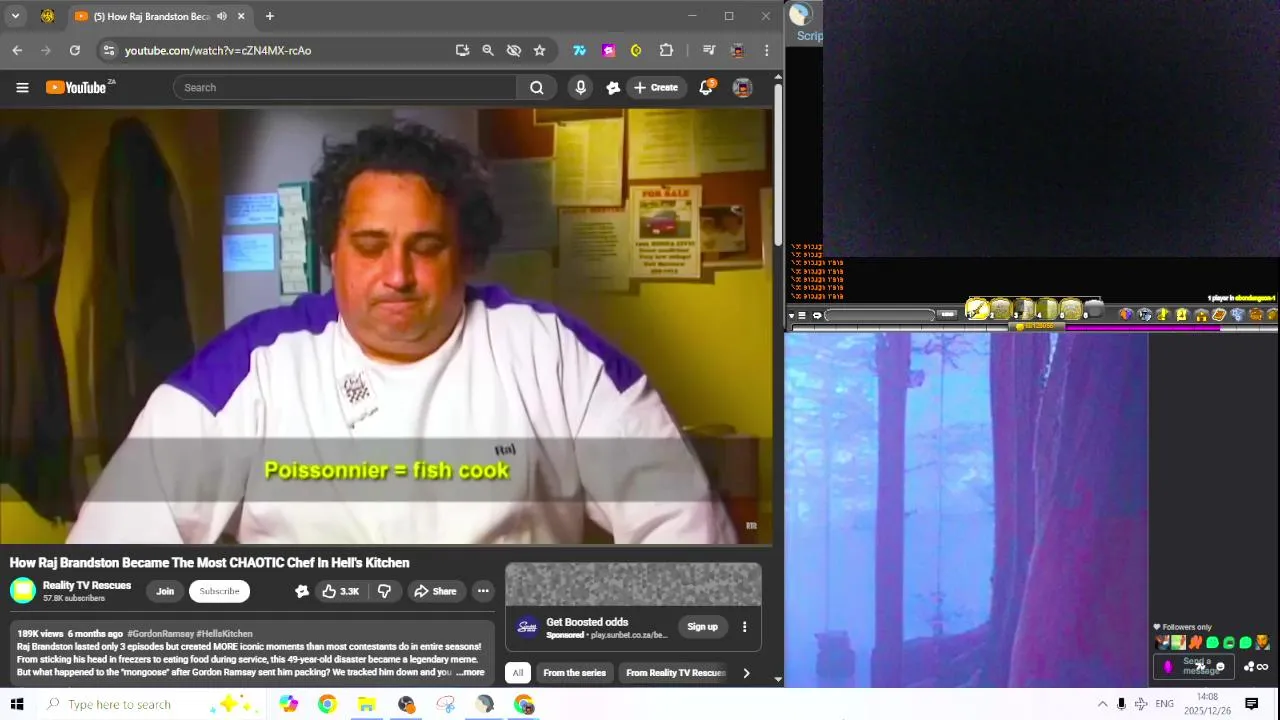Like the video with 3.3K thumbs up
Screen dimensions: 1280x720
340,591
